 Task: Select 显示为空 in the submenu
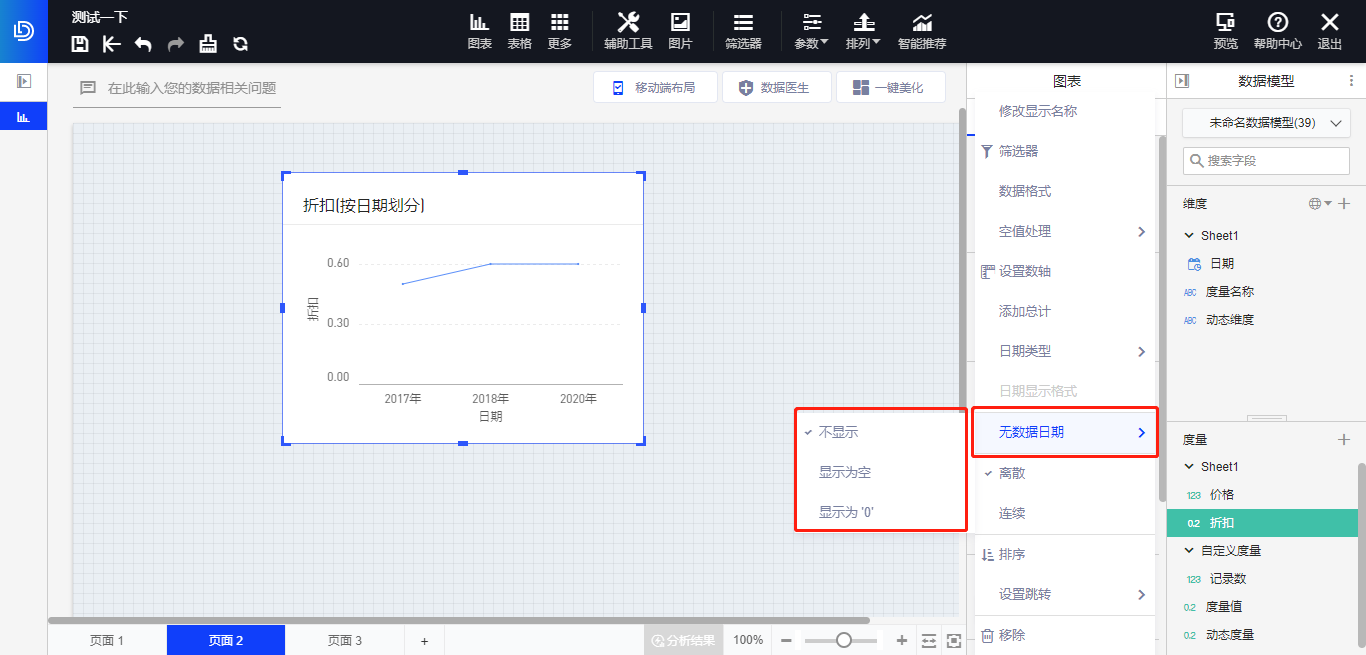[844, 472]
